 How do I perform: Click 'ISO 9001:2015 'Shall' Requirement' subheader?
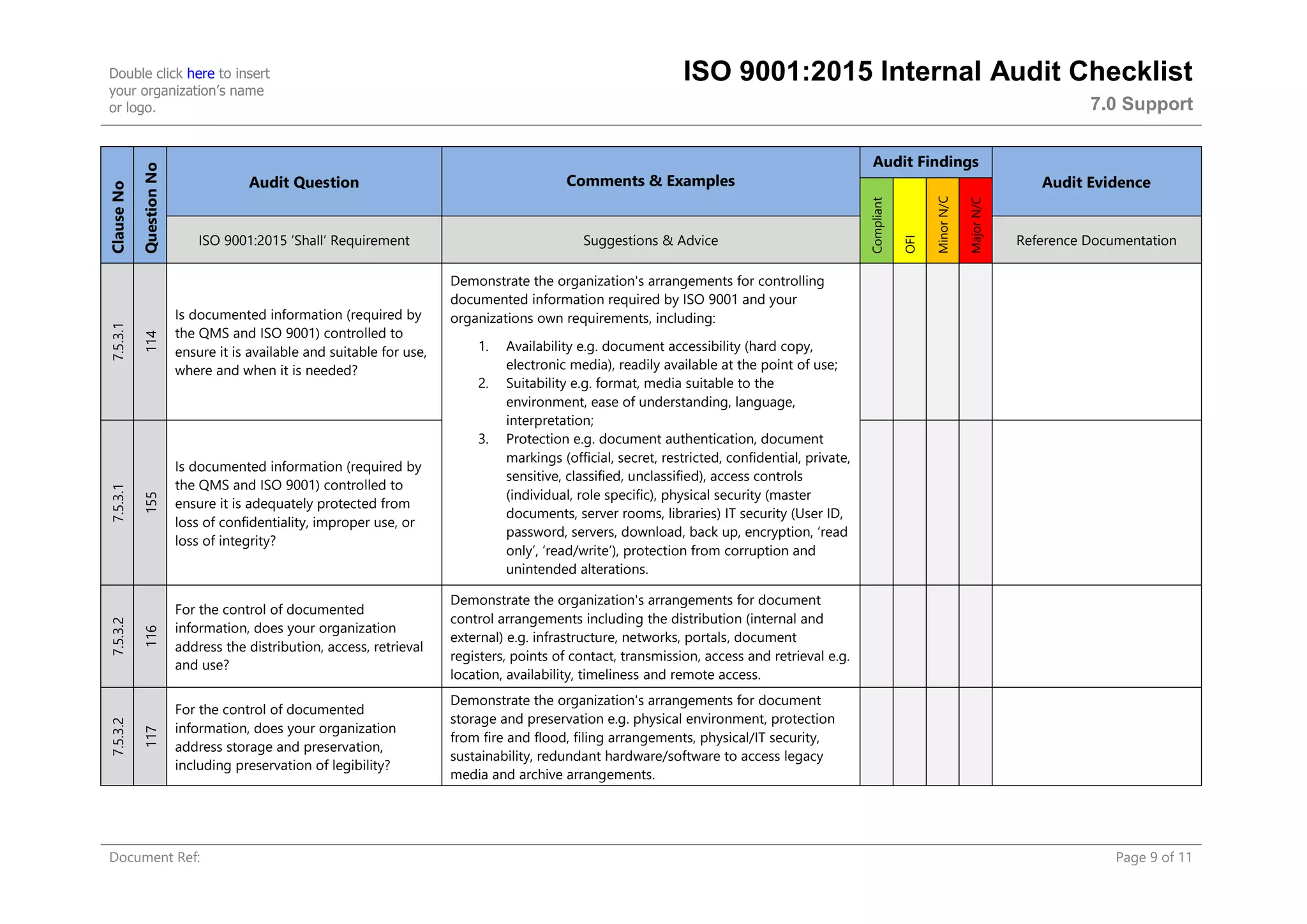coord(304,241)
